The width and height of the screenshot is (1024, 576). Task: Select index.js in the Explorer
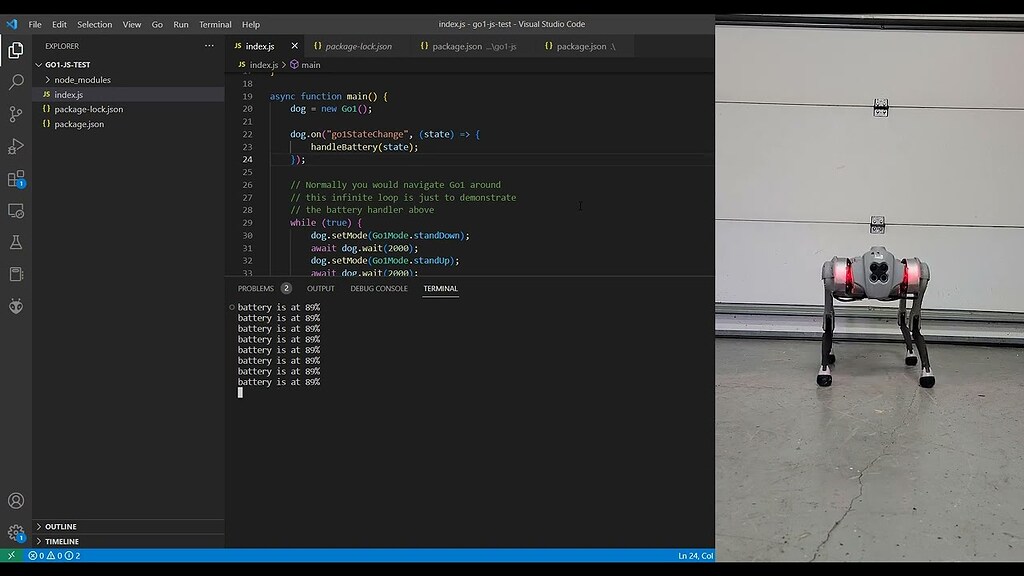tap(66, 94)
